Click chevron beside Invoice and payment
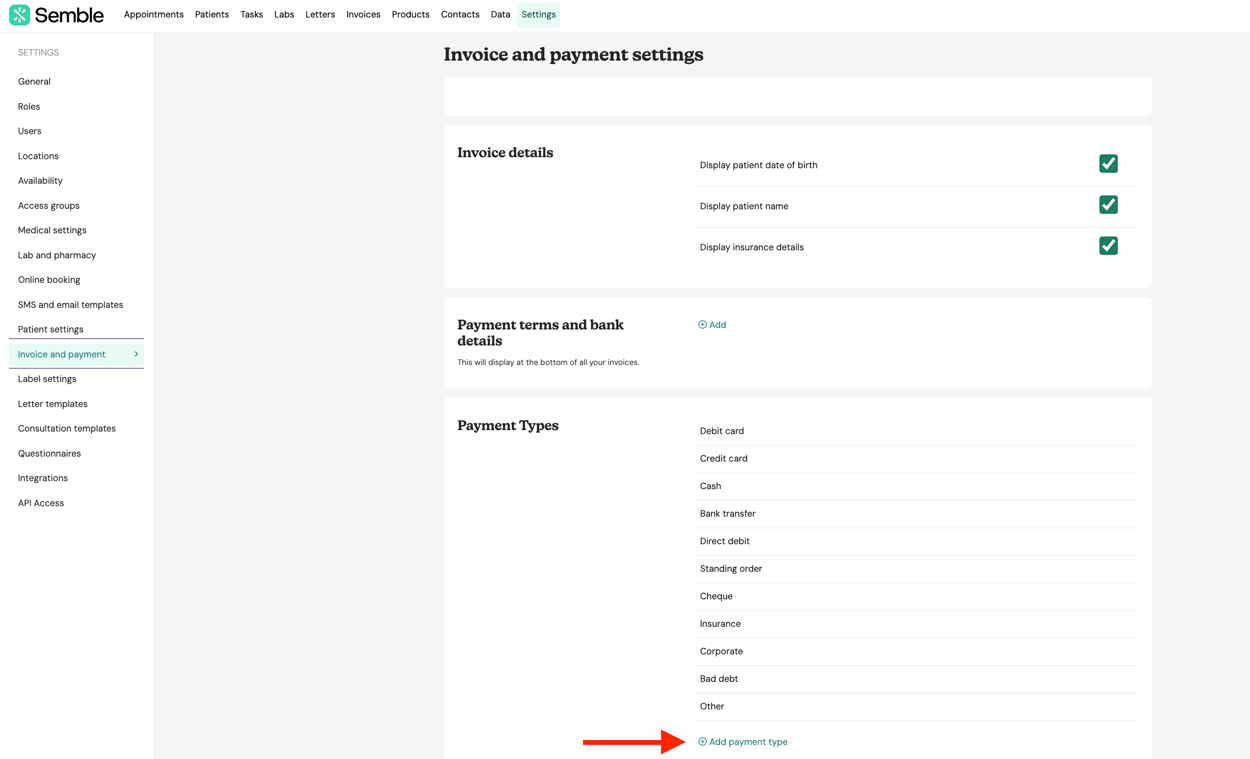Image resolution: width=1250 pixels, height=759 pixels. point(136,354)
